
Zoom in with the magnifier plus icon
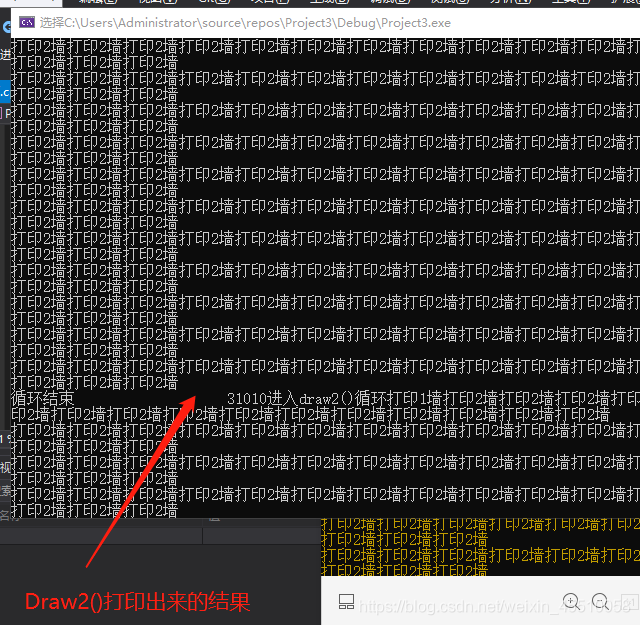(571, 601)
